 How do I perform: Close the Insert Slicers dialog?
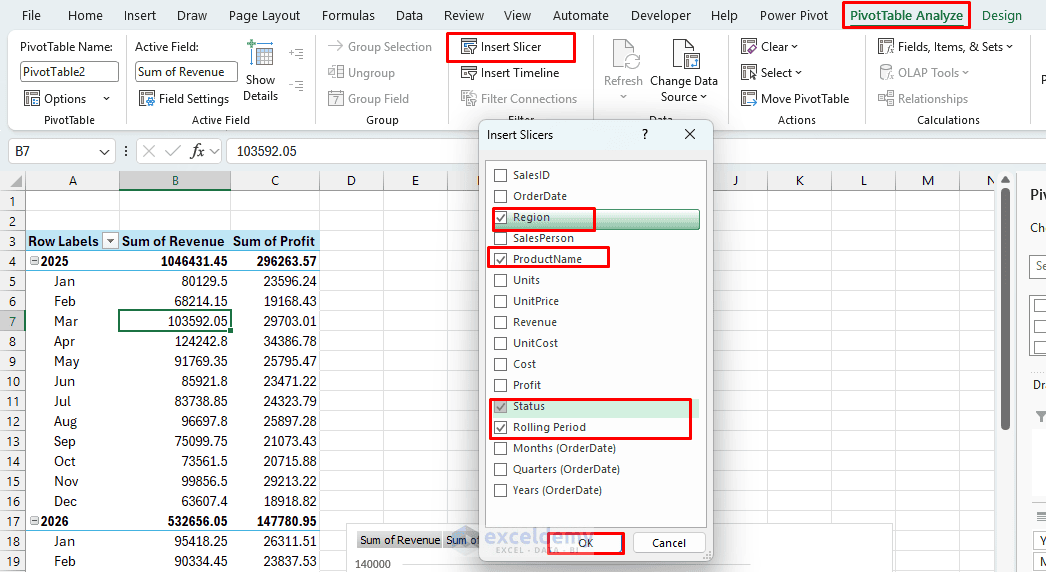pyautogui.click(x=690, y=134)
